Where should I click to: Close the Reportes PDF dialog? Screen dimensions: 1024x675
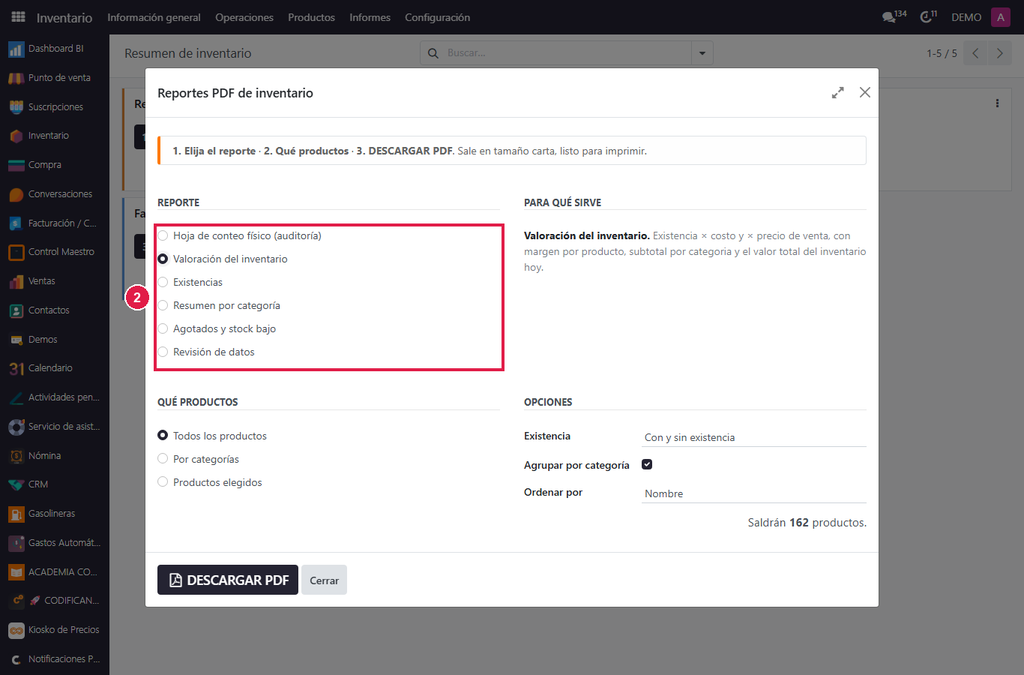point(865,93)
